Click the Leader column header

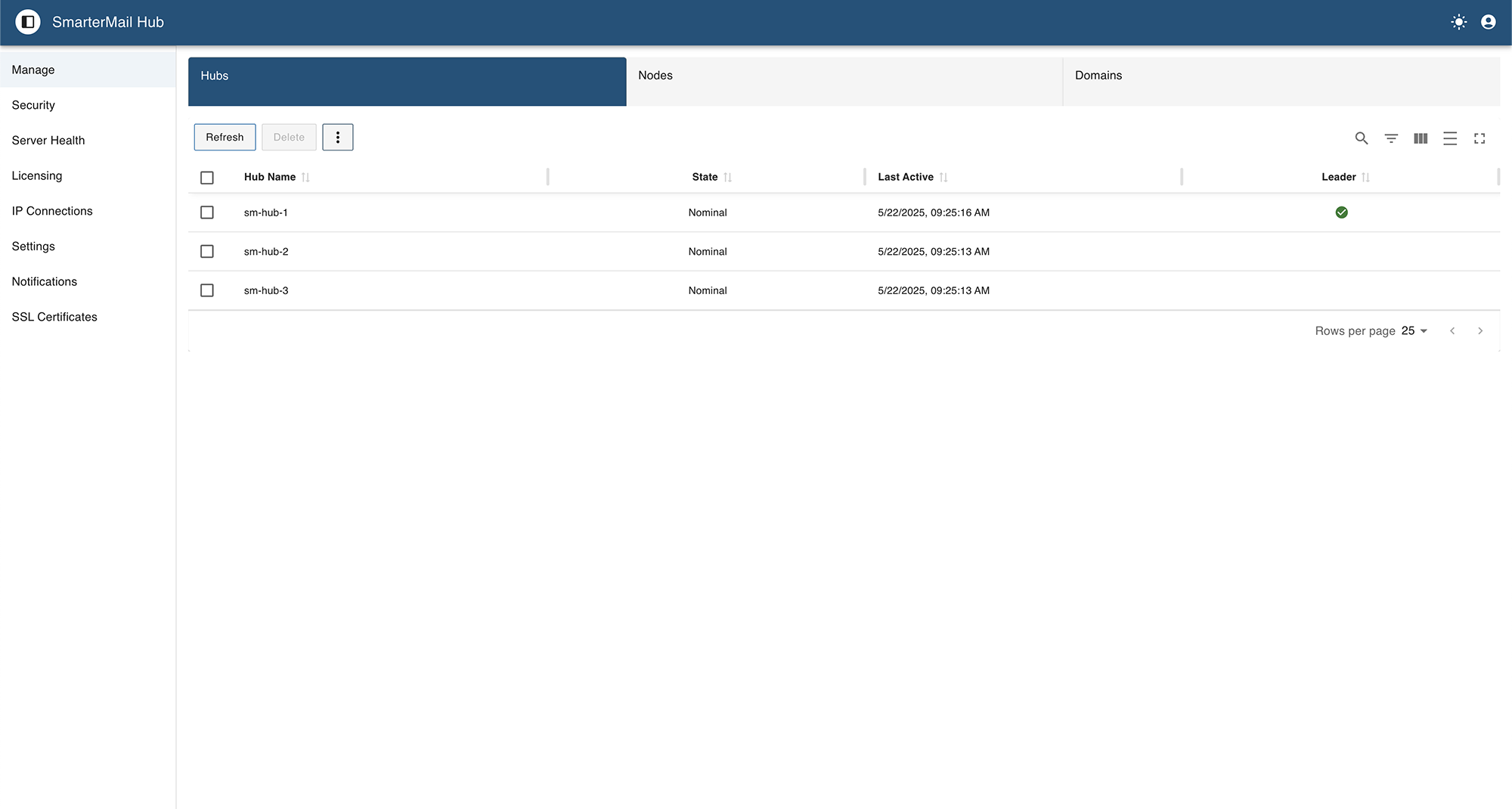[1339, 177]
